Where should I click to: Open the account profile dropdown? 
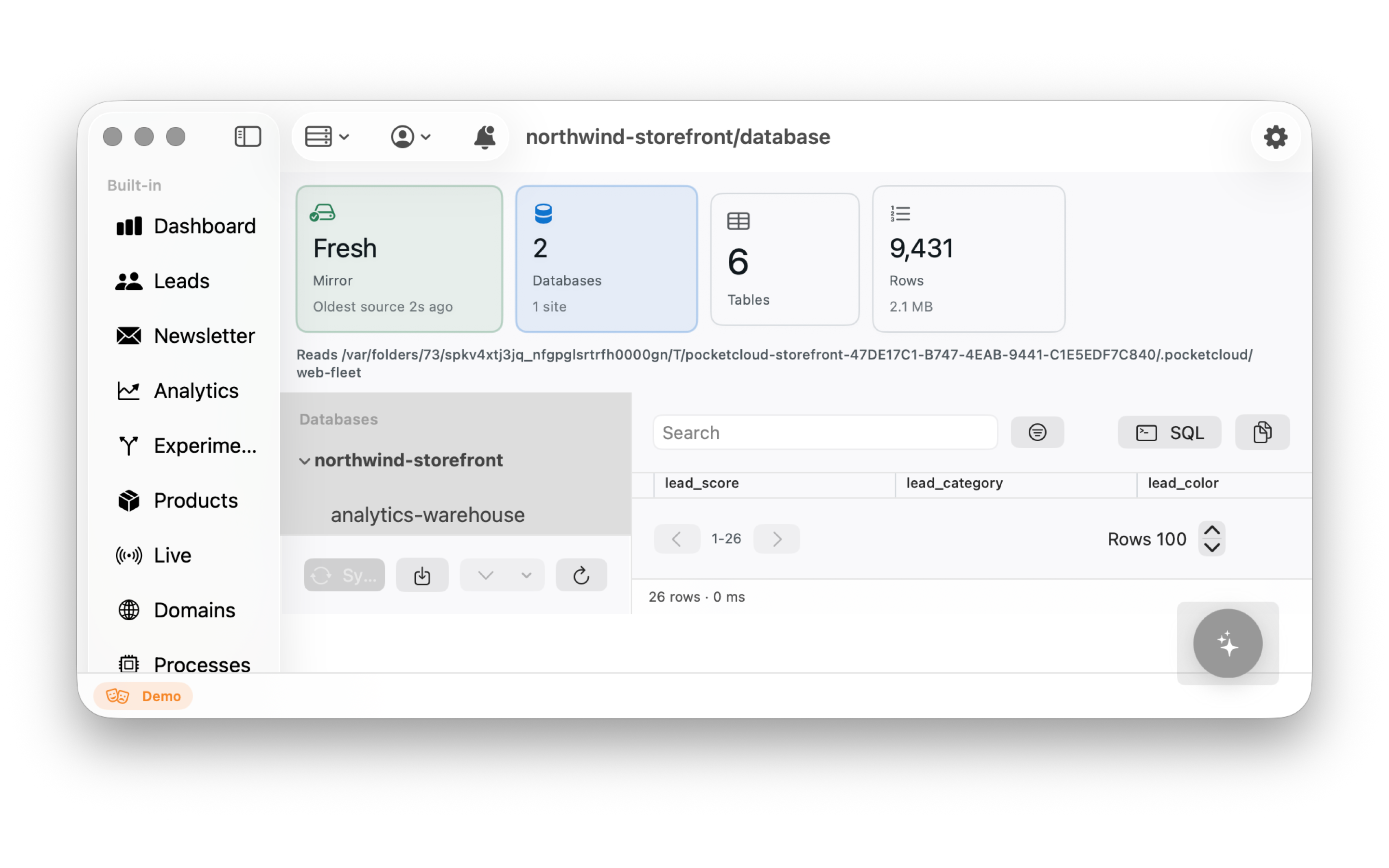pyautogui.click(x=410, y=136)
